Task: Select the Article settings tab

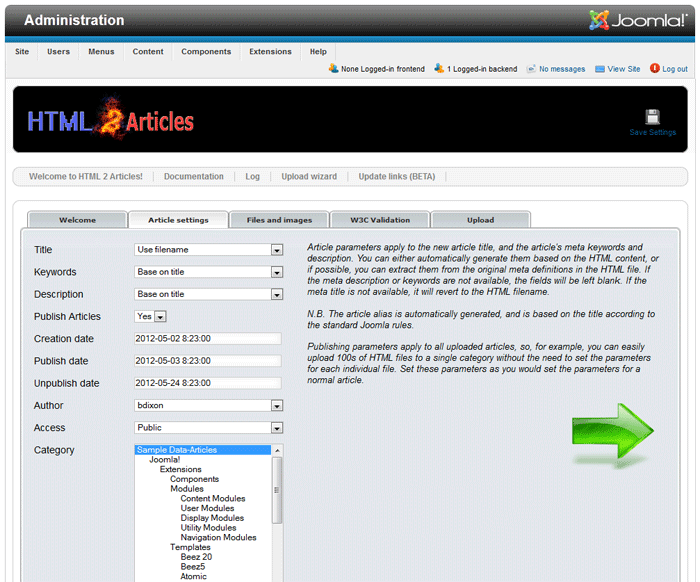Action: 178,220
